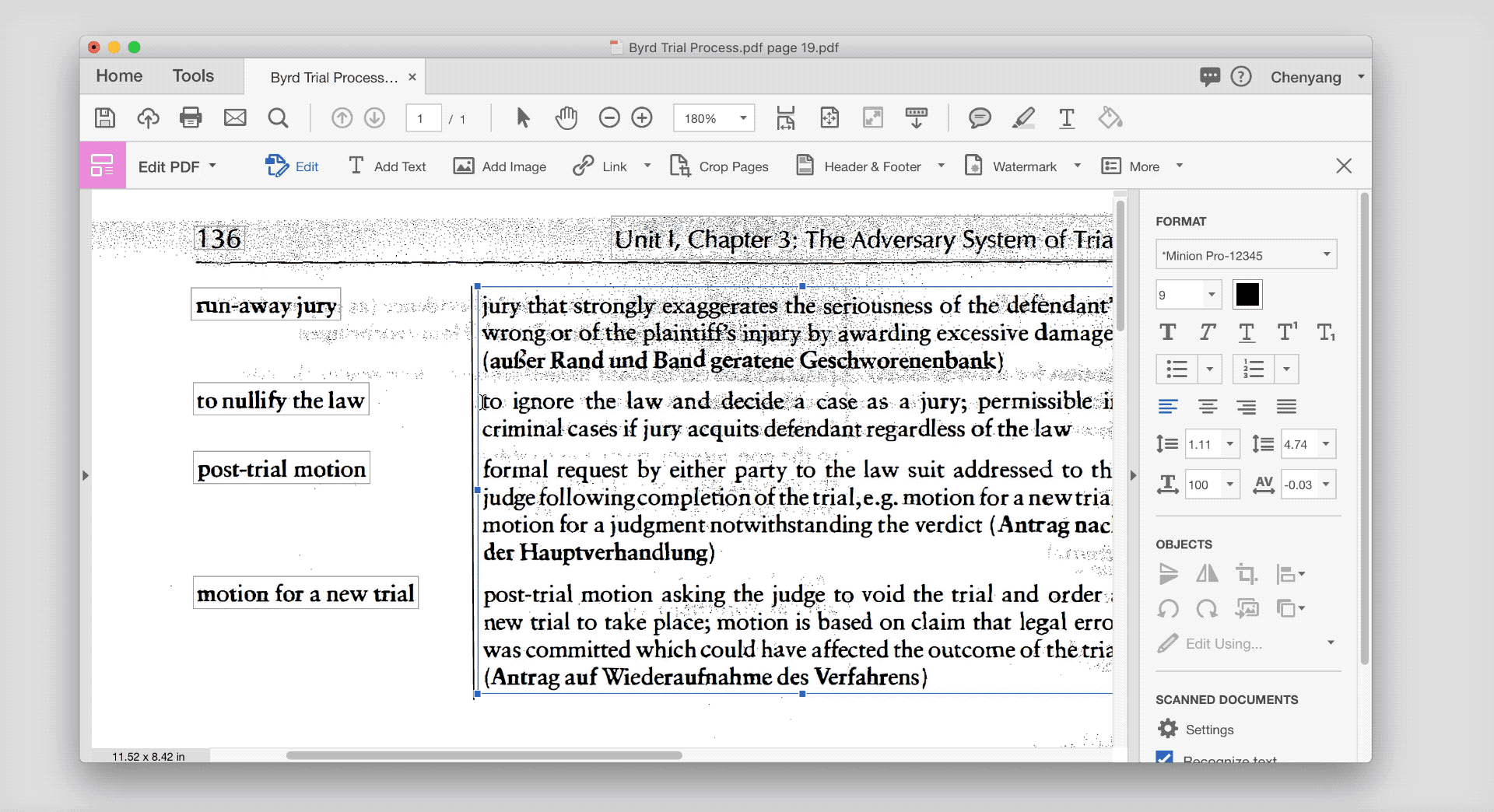The height and width of the screenshot is (812, 1494).
Task: Click the pink Edit PDF tool icon
Action: click(x=103, y=166)
